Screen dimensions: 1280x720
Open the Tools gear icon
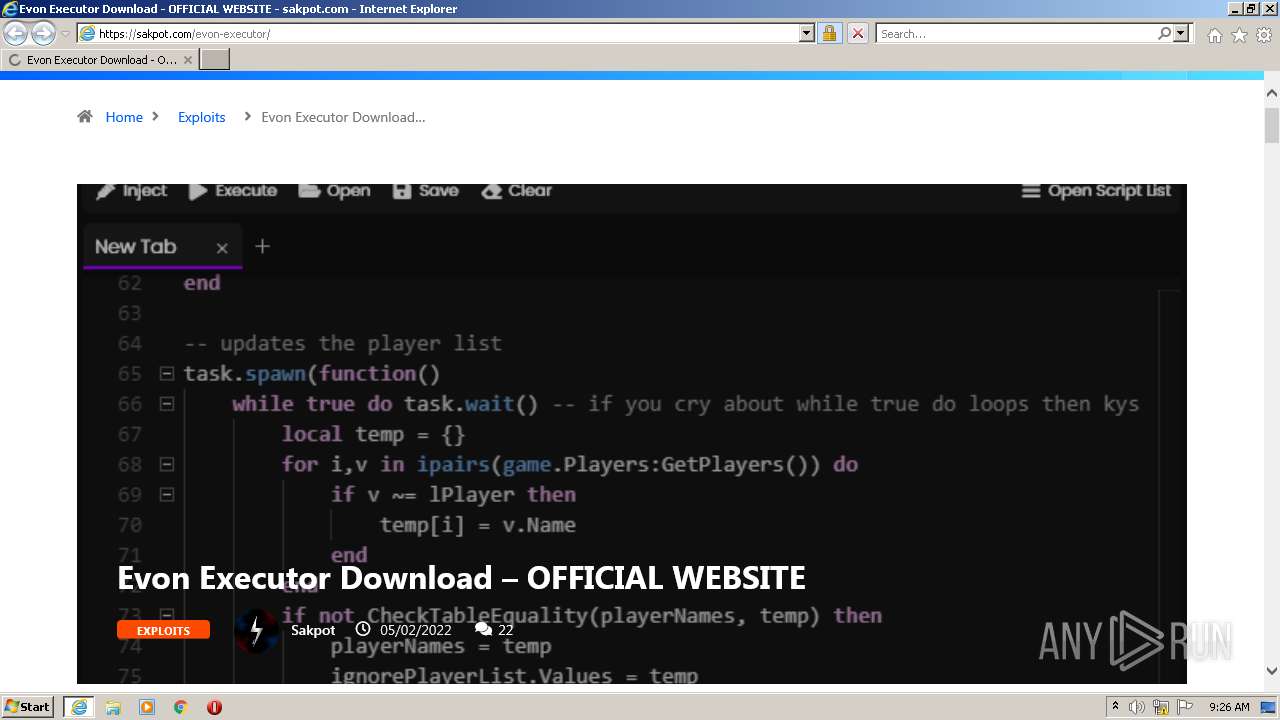(x=1264, y=35)
